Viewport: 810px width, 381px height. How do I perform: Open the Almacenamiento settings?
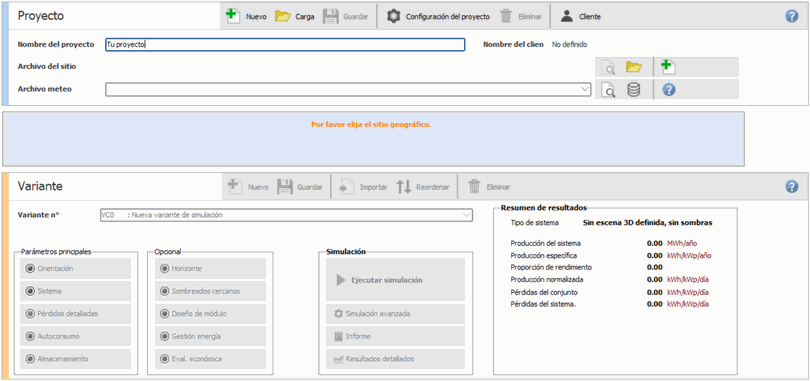(x=75, y=359)
